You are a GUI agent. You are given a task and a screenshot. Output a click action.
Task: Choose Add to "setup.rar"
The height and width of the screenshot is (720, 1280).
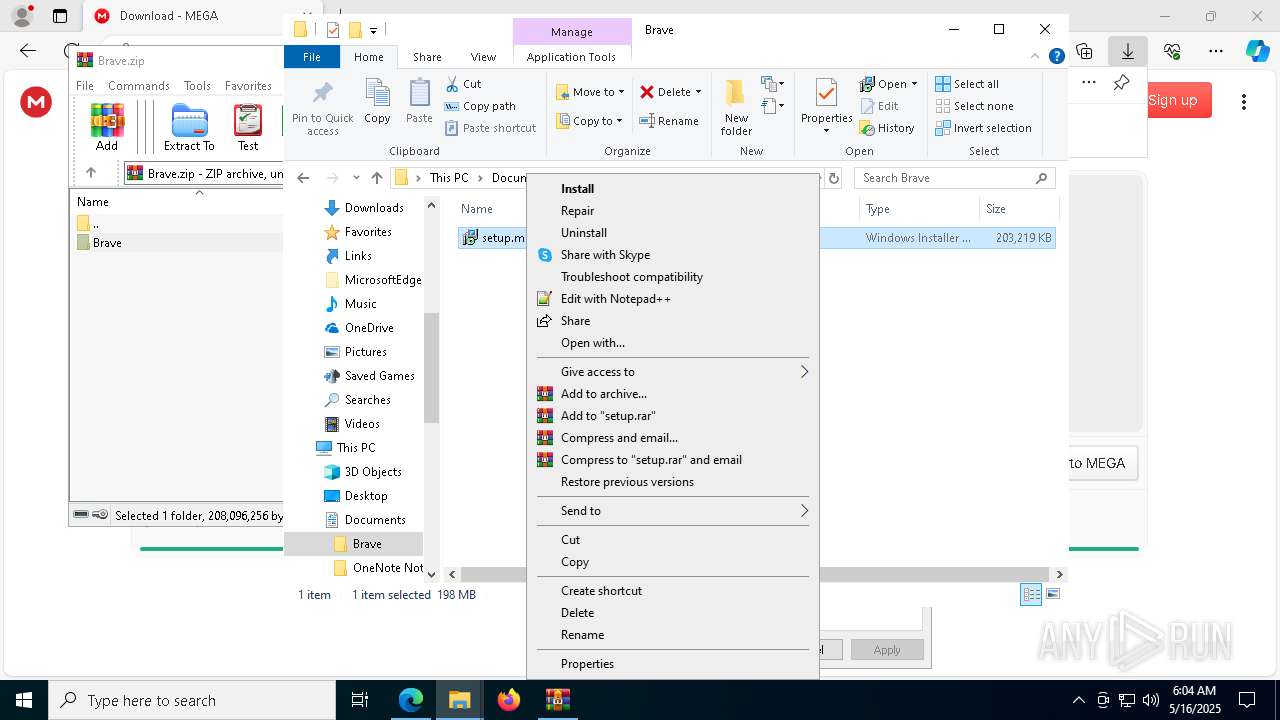click(x=608, y=415)
